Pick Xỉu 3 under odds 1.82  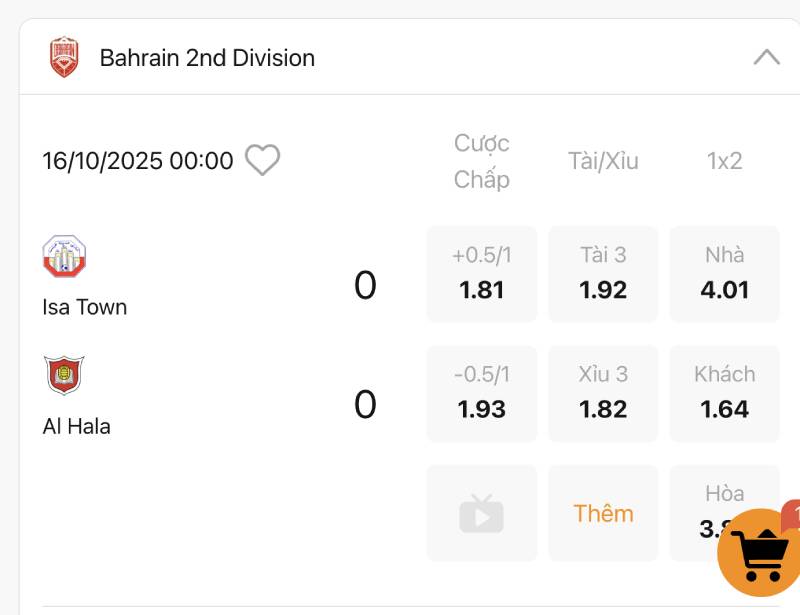coord(603,393)
